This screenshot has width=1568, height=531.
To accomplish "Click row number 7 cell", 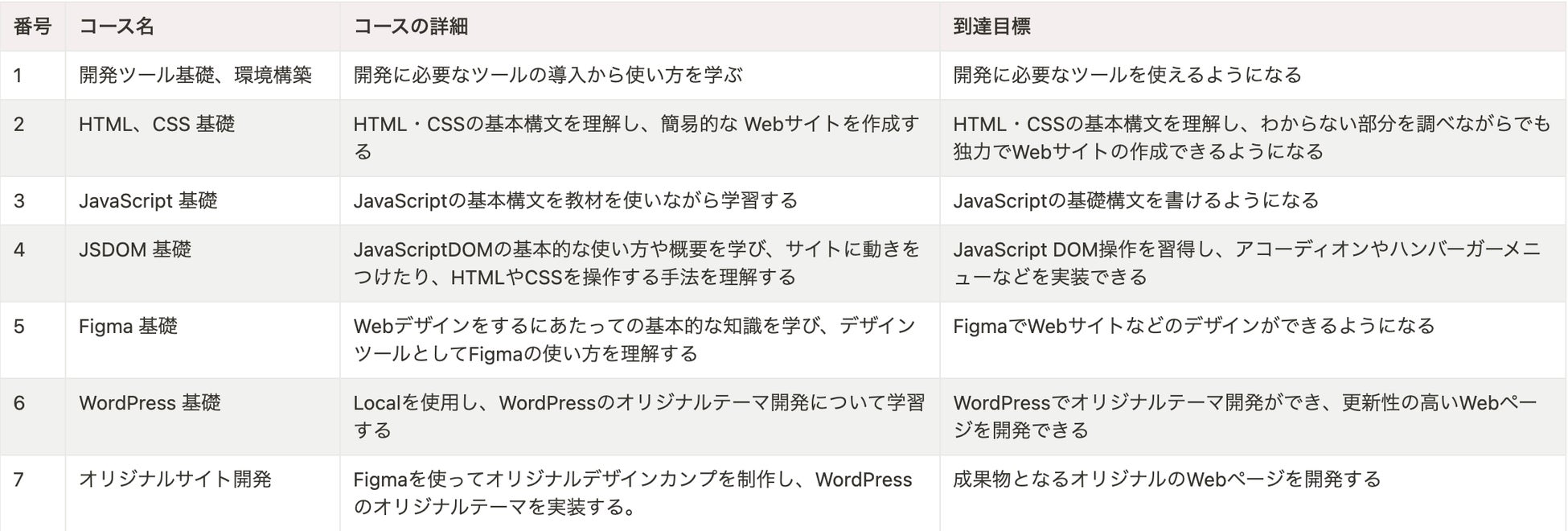I will pyautogui.click(x=19, y=480).
